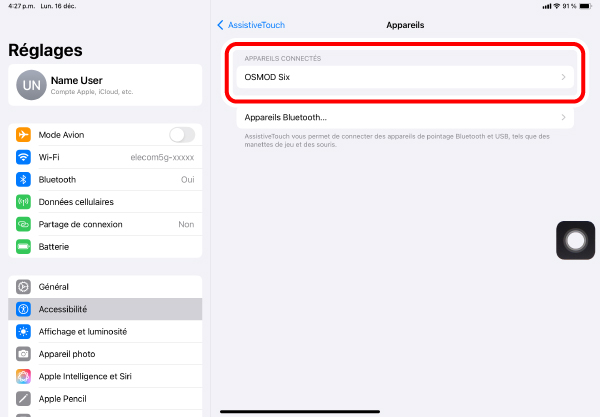Tap the green Batterie icon
The width and height of the screenshot is (600, 419).
(x=23, y=247)
